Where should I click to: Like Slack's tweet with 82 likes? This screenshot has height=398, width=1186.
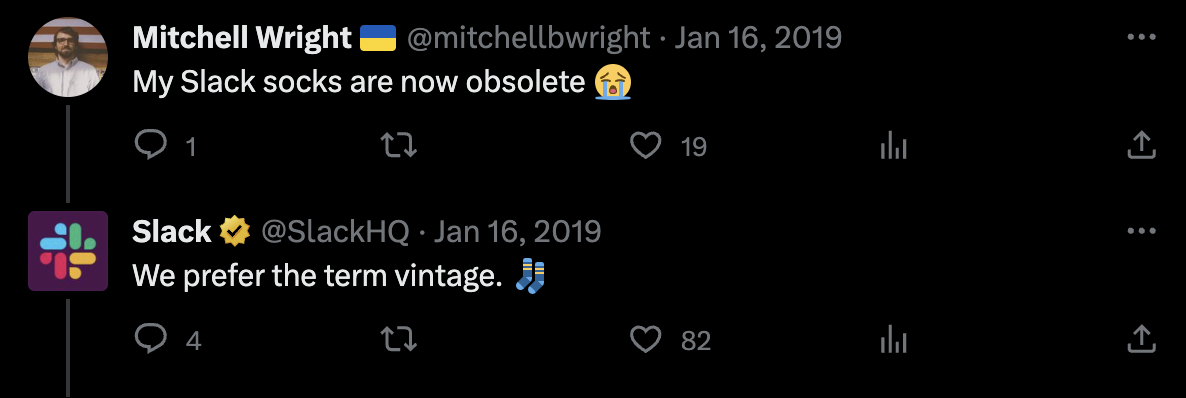point(645,339)
